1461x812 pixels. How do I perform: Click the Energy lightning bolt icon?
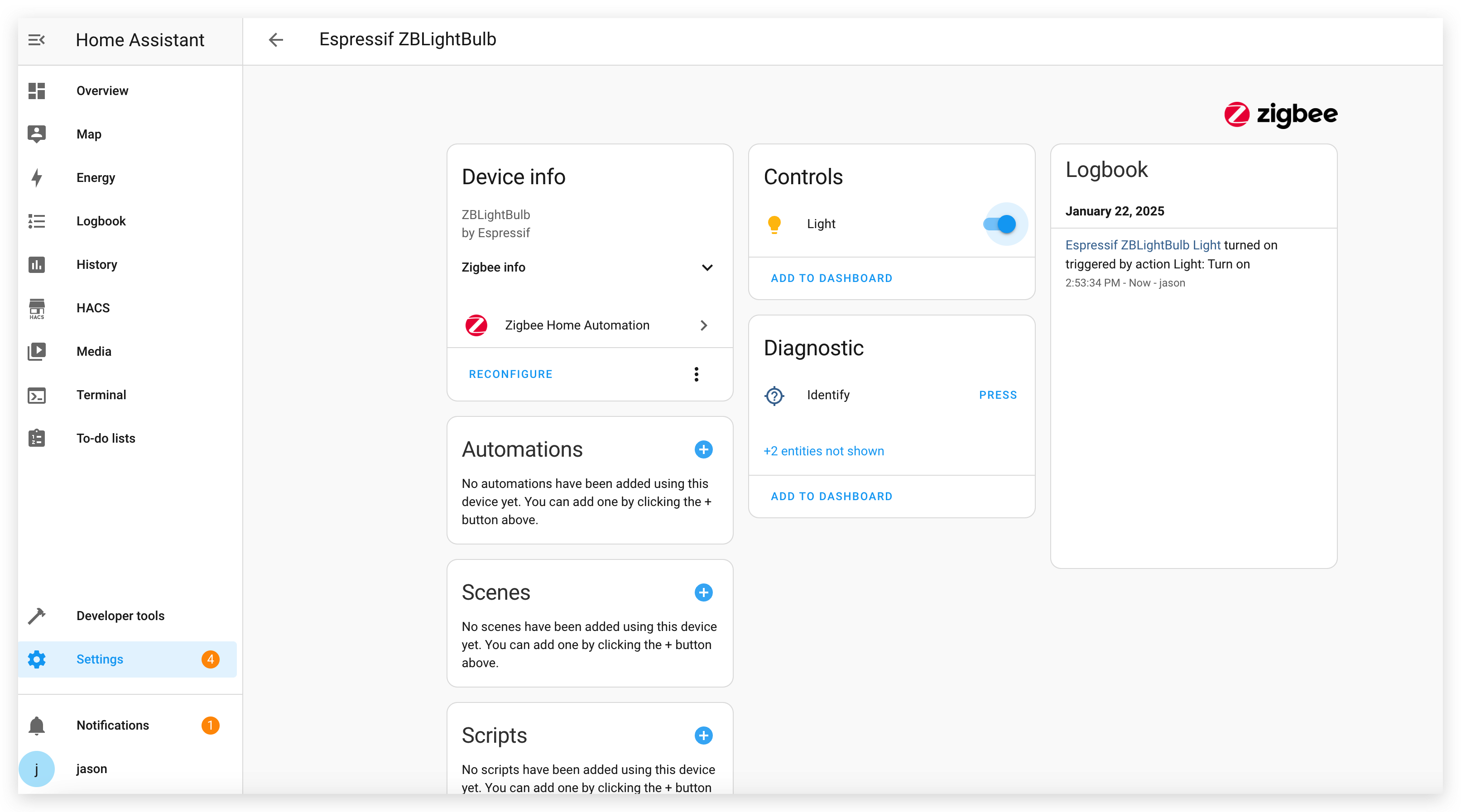[37, 178]
